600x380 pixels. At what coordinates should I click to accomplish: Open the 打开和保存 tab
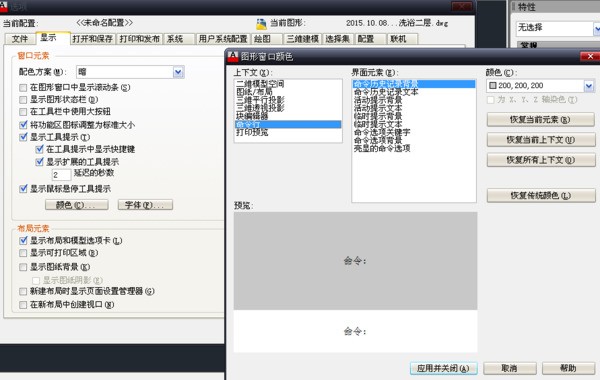(93, 39)
